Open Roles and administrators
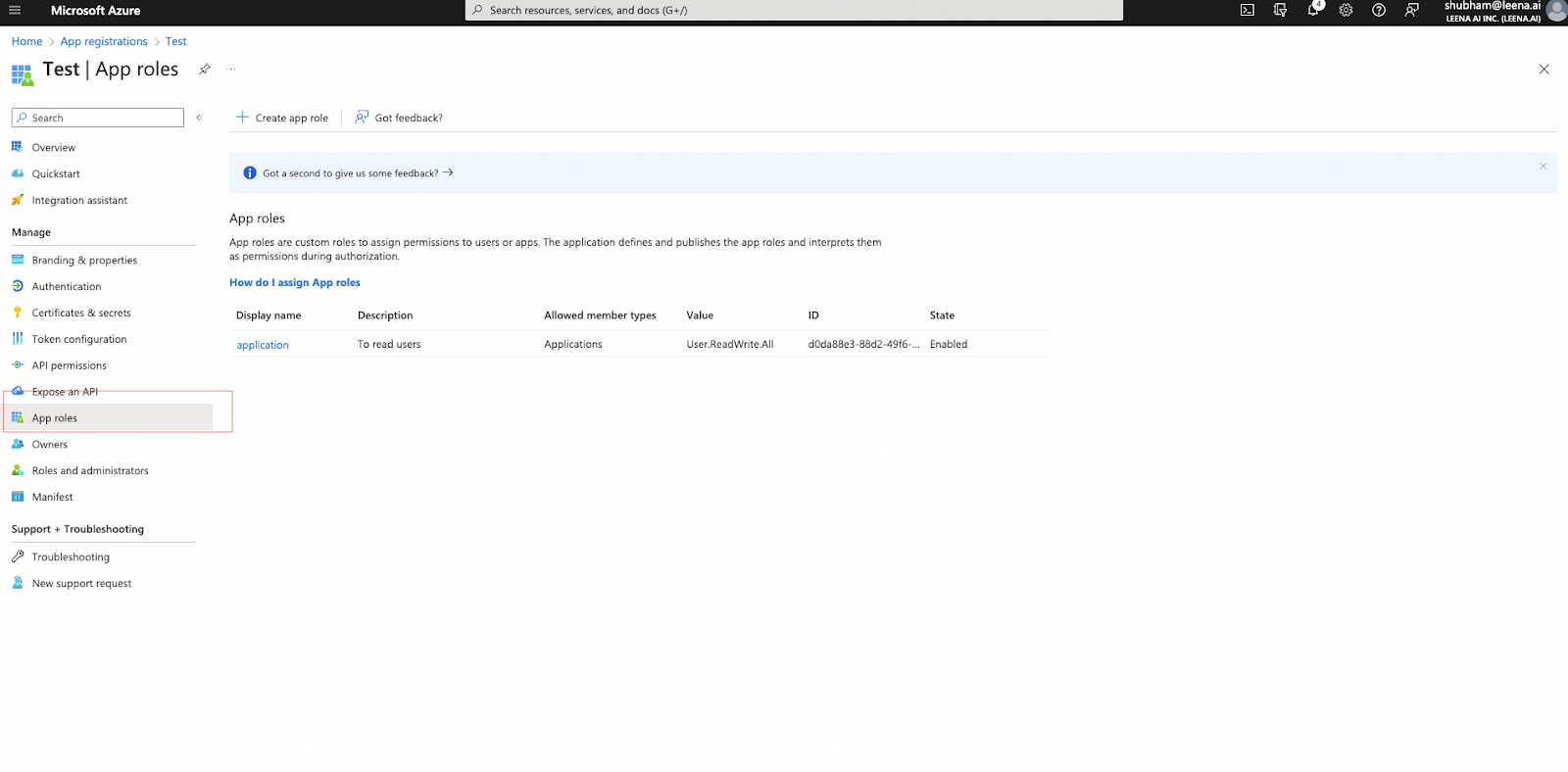 tap(90, 471)
